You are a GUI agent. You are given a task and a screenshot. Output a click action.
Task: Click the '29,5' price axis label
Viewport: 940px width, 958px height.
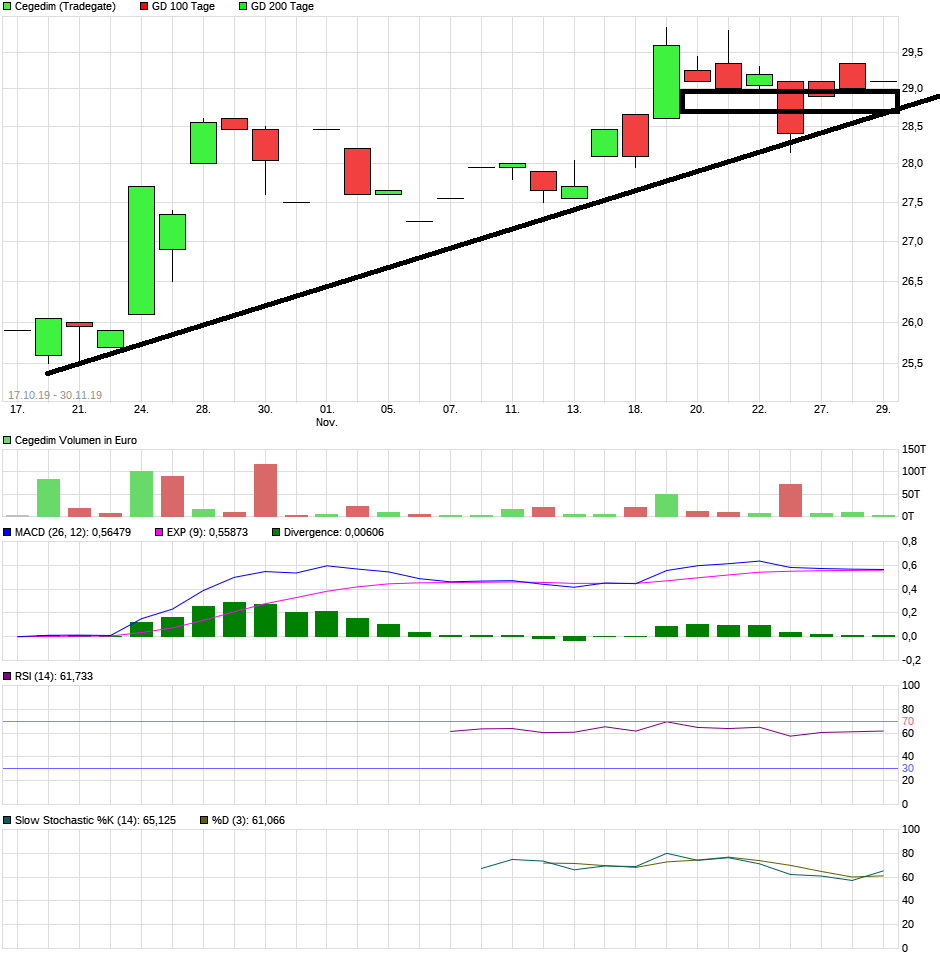pos(913,53)
